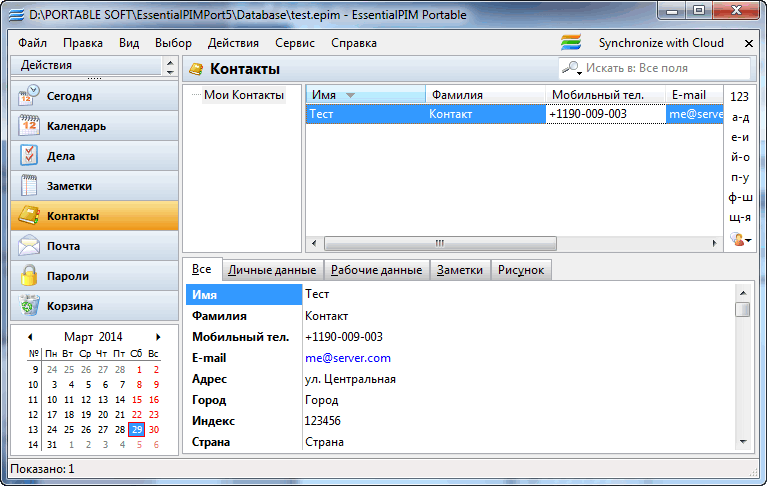Open search field scope dropdown magnifier

[572, 68]
